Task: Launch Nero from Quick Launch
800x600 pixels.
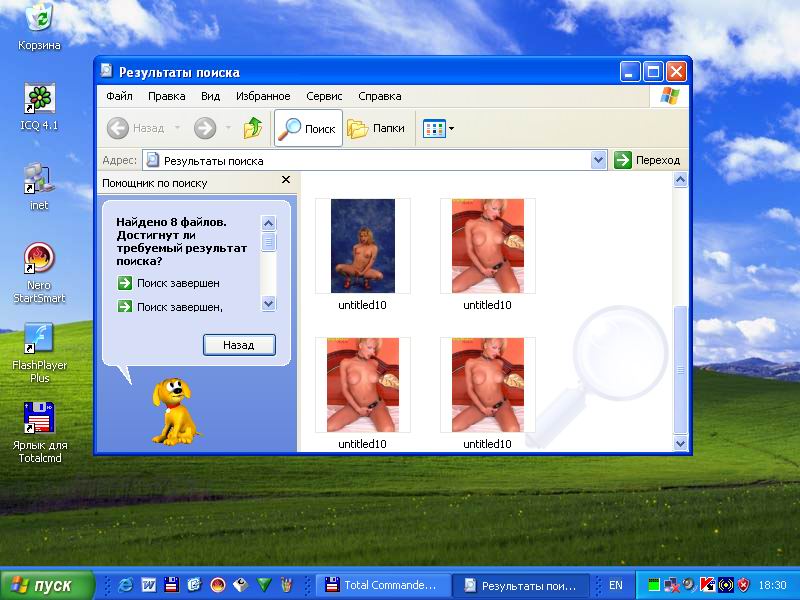Action: [218, 585]
